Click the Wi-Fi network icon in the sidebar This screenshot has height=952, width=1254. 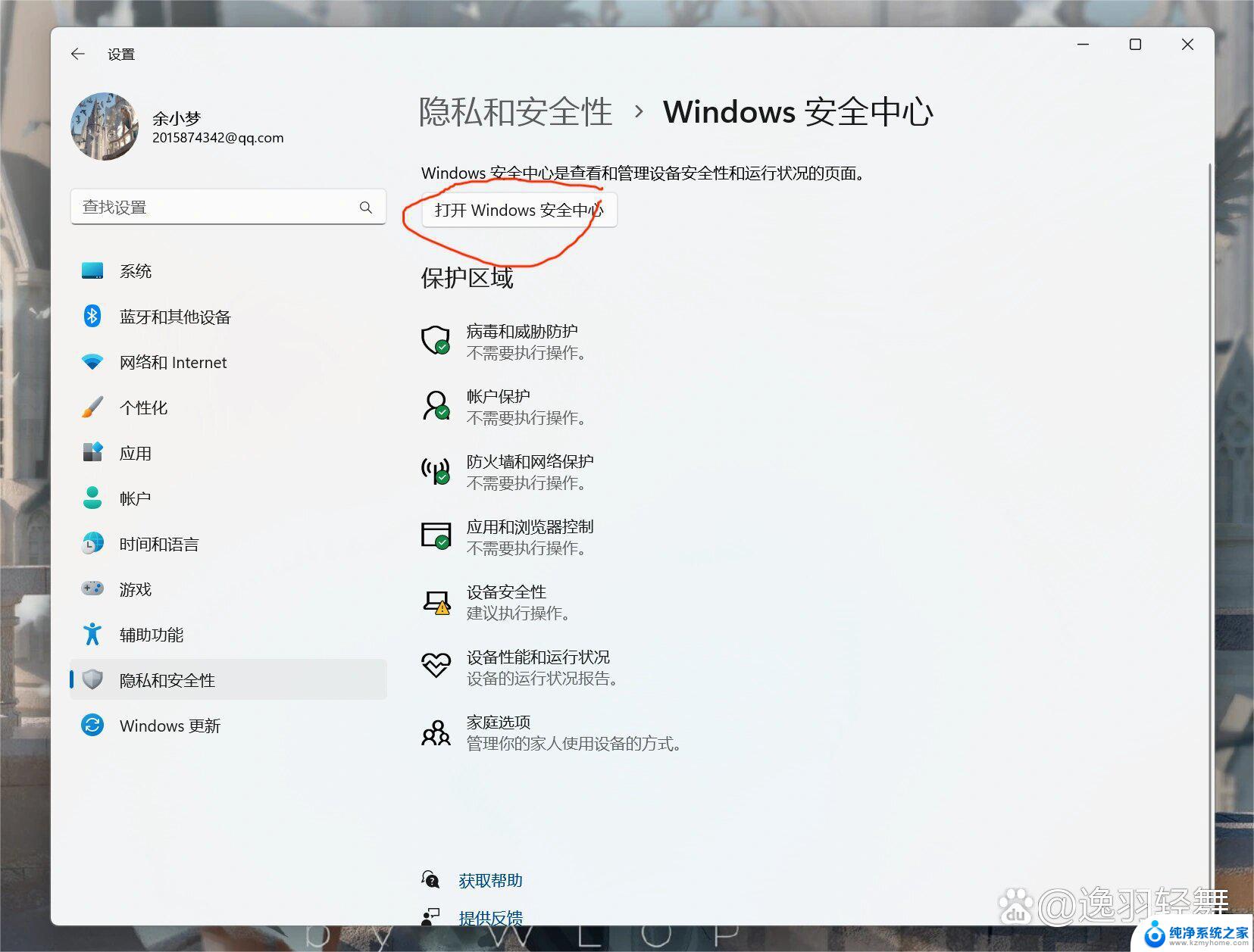[92, 362]
